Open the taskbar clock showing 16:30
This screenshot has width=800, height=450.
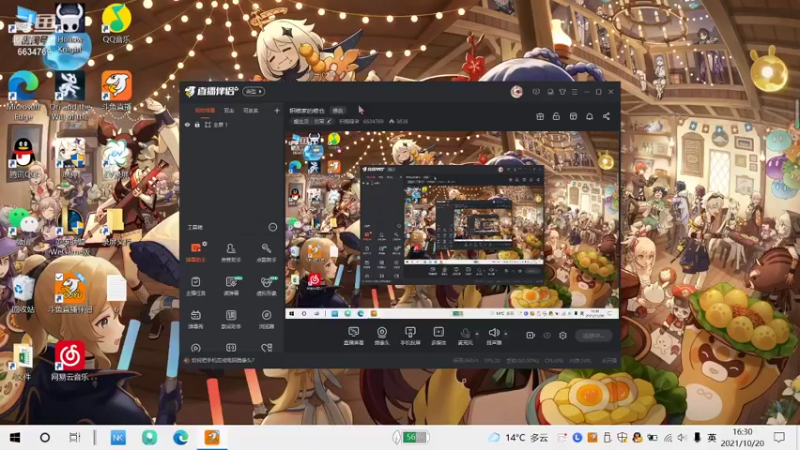pyautogui.click(x=742, y=437)
